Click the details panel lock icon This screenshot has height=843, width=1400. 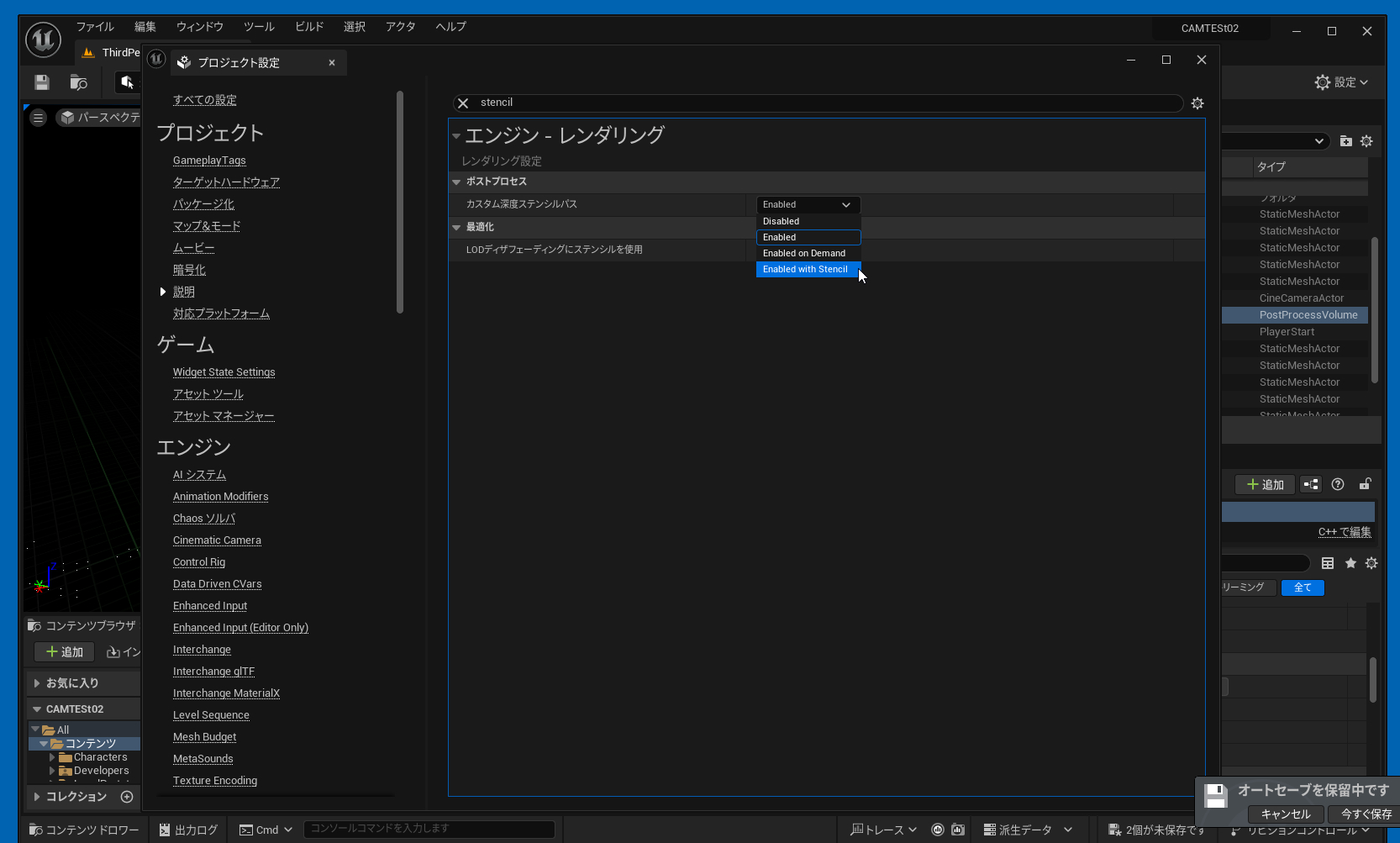pyautogui.click(x=1365, y=484)
